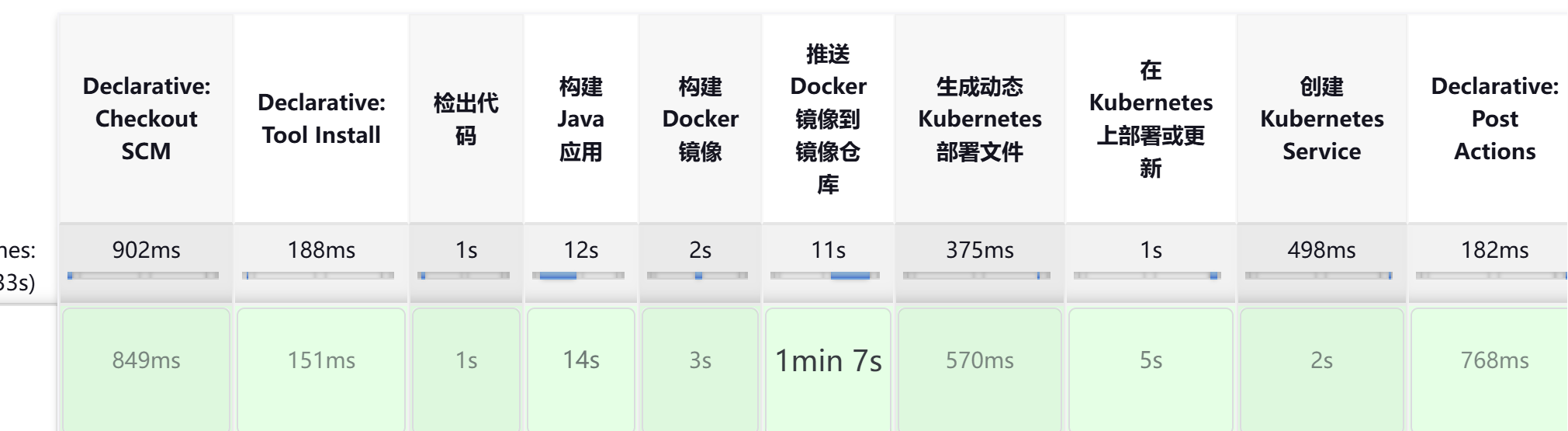Click the 849ms Checkout SCM stage cell
Image resolution: width=1568 pixels, height=431 pixels.
(146, 361)
